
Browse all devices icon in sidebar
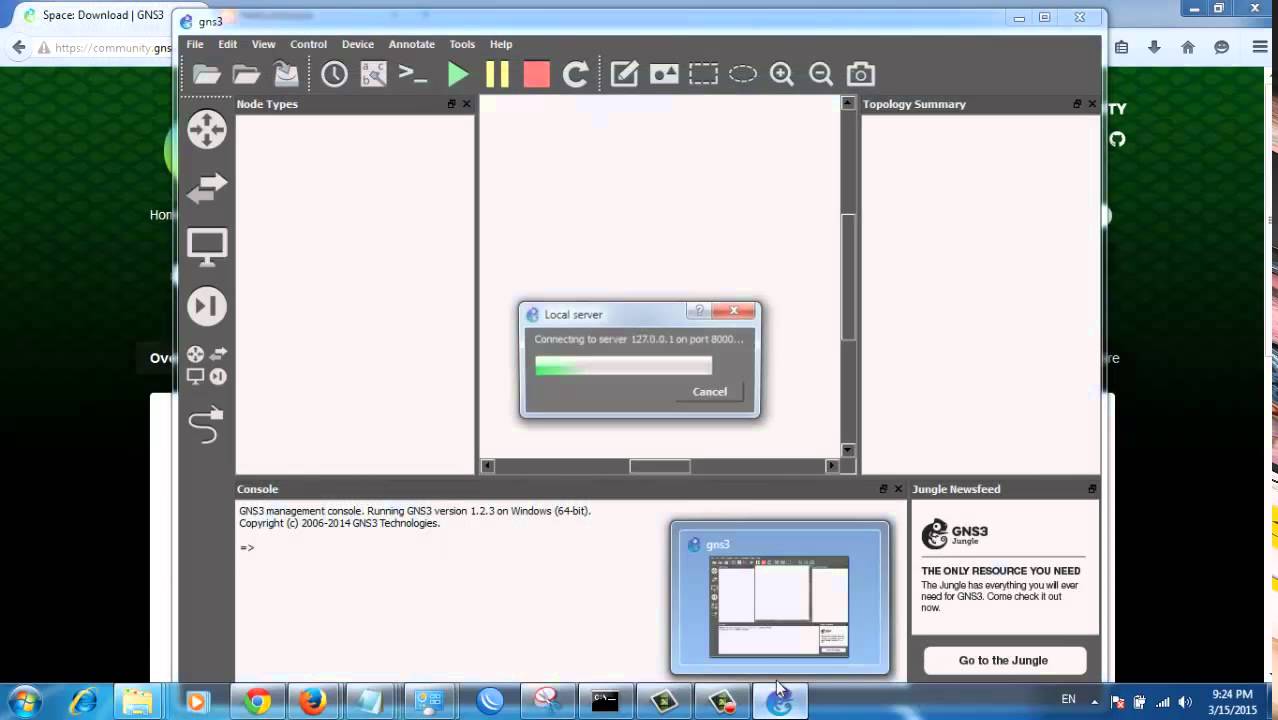pos(207,366)
